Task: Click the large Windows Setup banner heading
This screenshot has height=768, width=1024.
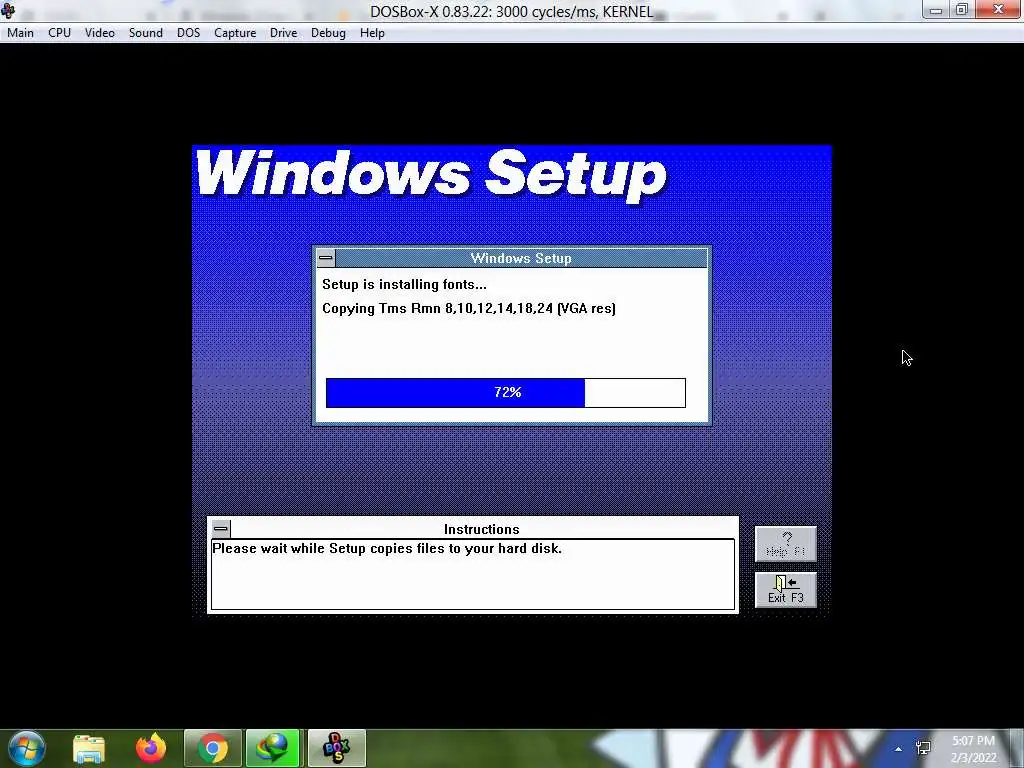Action: point(431,175)
